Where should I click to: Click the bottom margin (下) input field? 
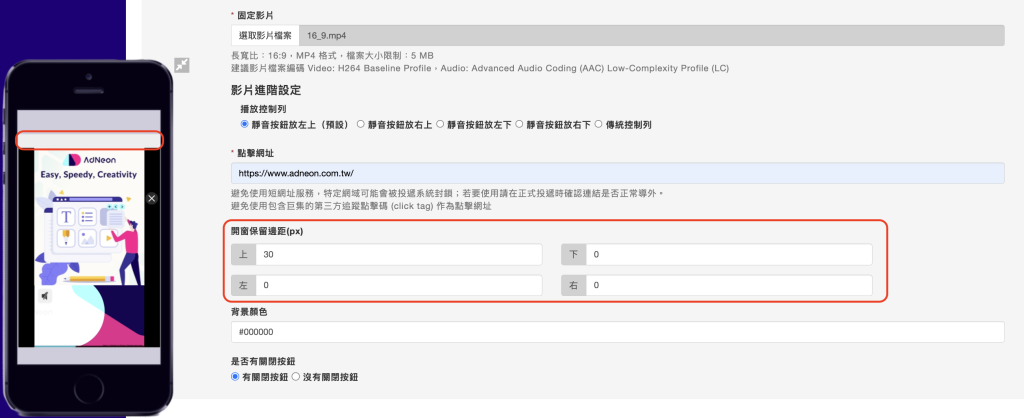pos(728,255)
